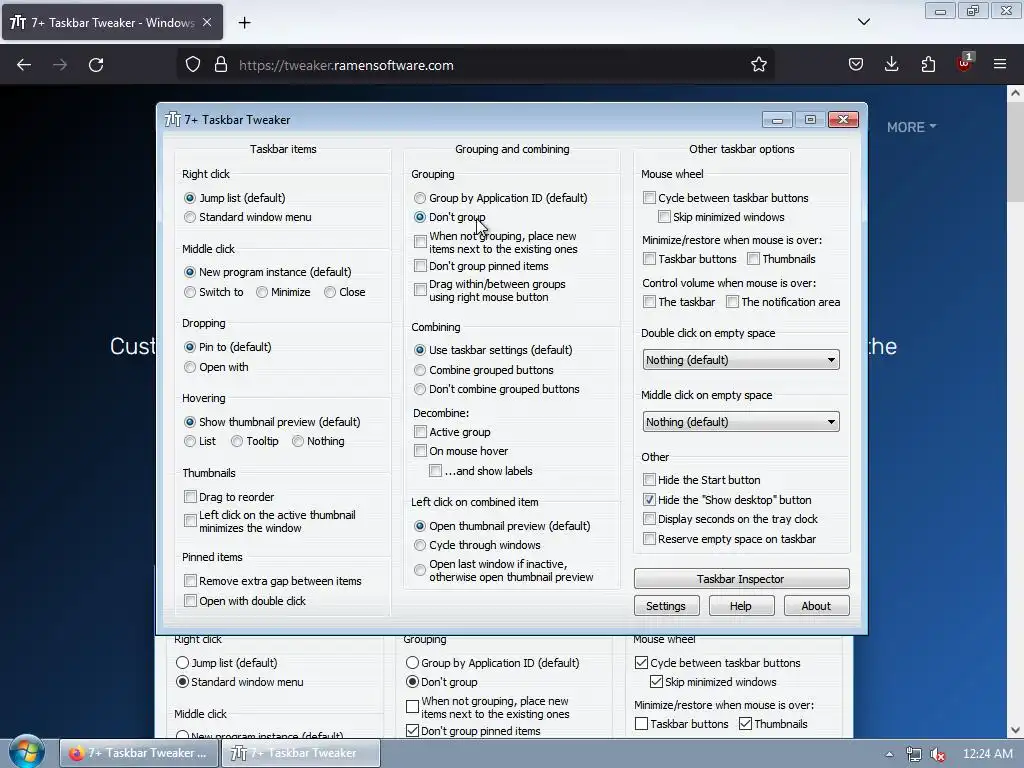Select Open with for dropping

point(217,368)
